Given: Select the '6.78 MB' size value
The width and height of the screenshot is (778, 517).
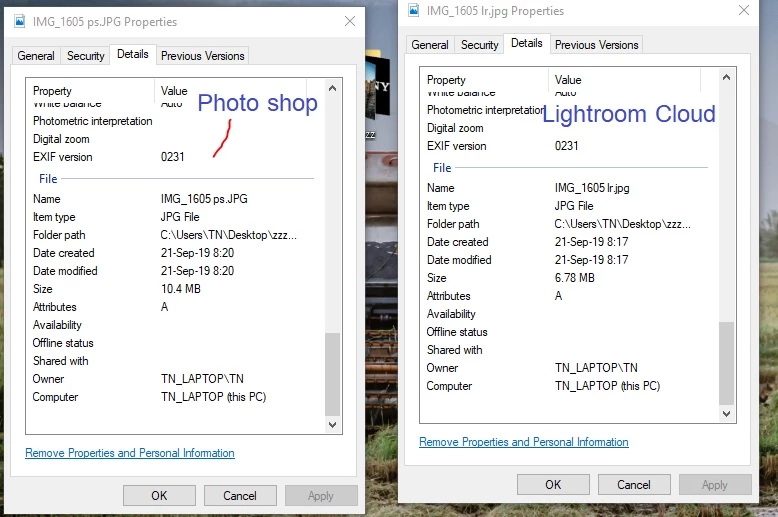Looking at the screenshot, I should [575, 278].
